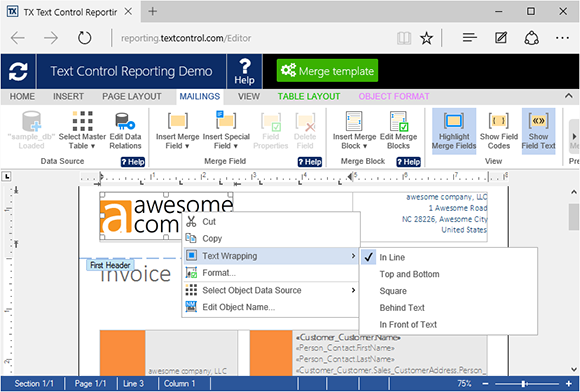
Task: Select the In Line wrapping option
Action: (448, 257)
